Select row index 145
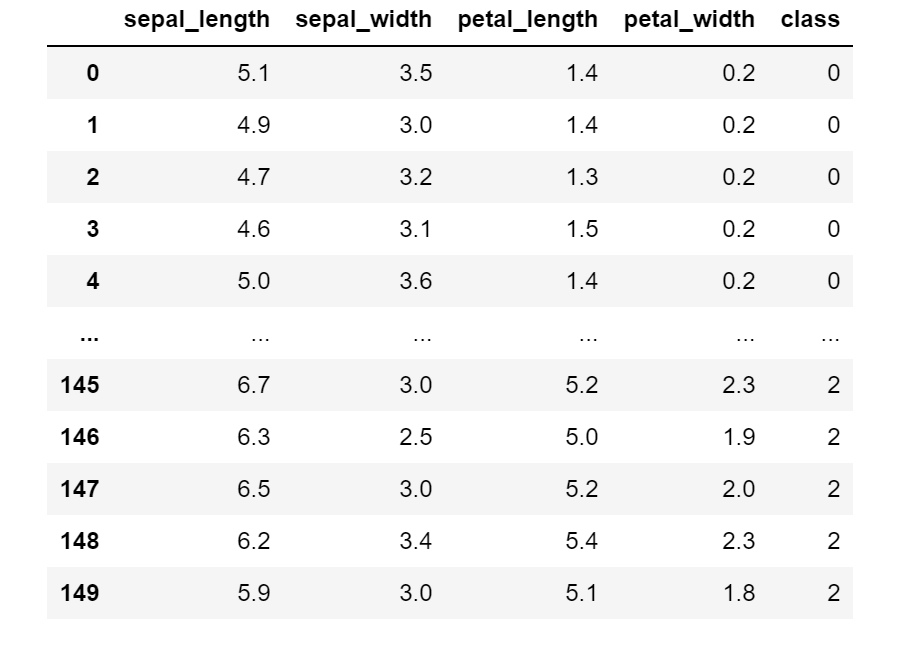 point(80,385)
